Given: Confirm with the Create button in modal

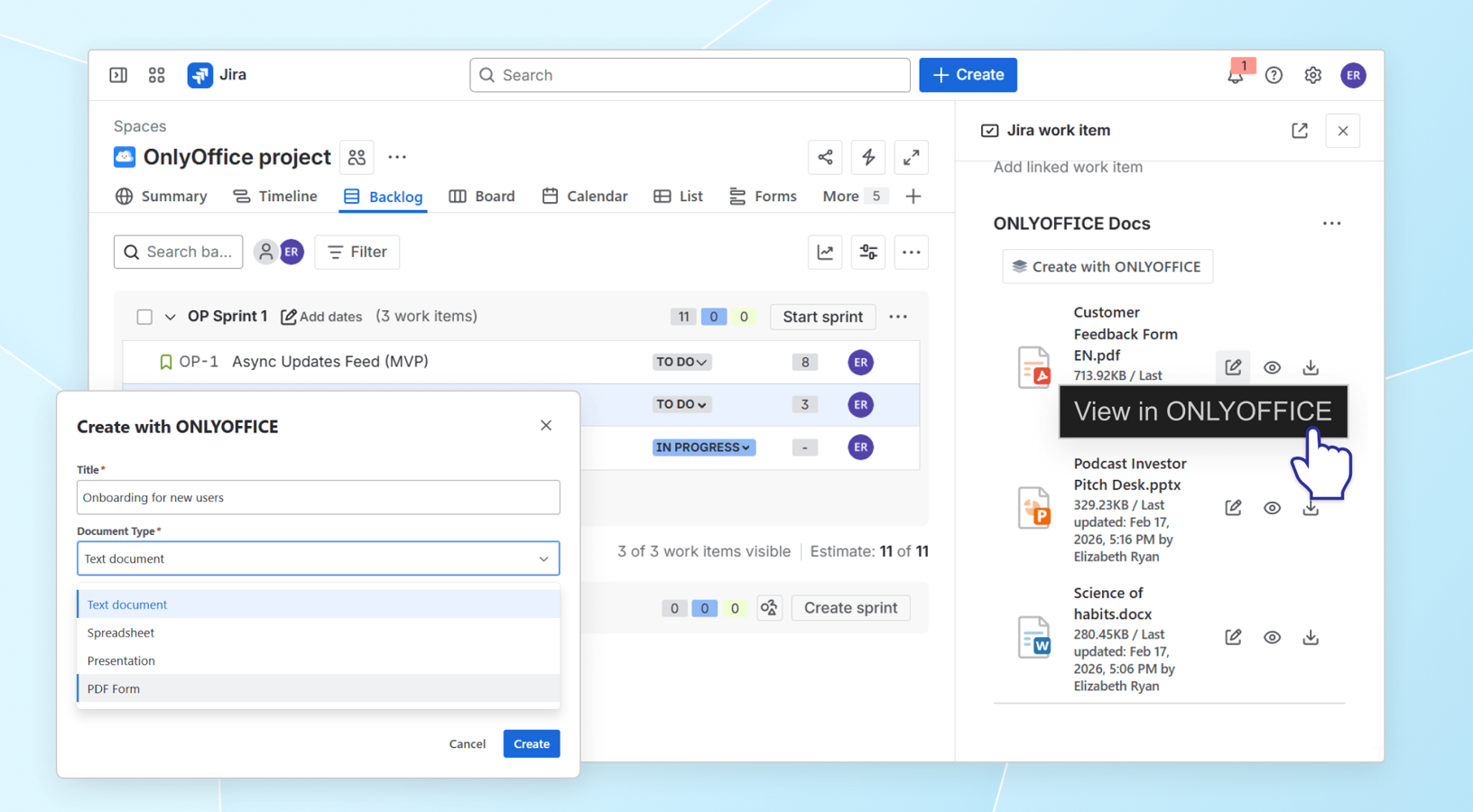Looking at the screenshot, I should click(531, 743).
